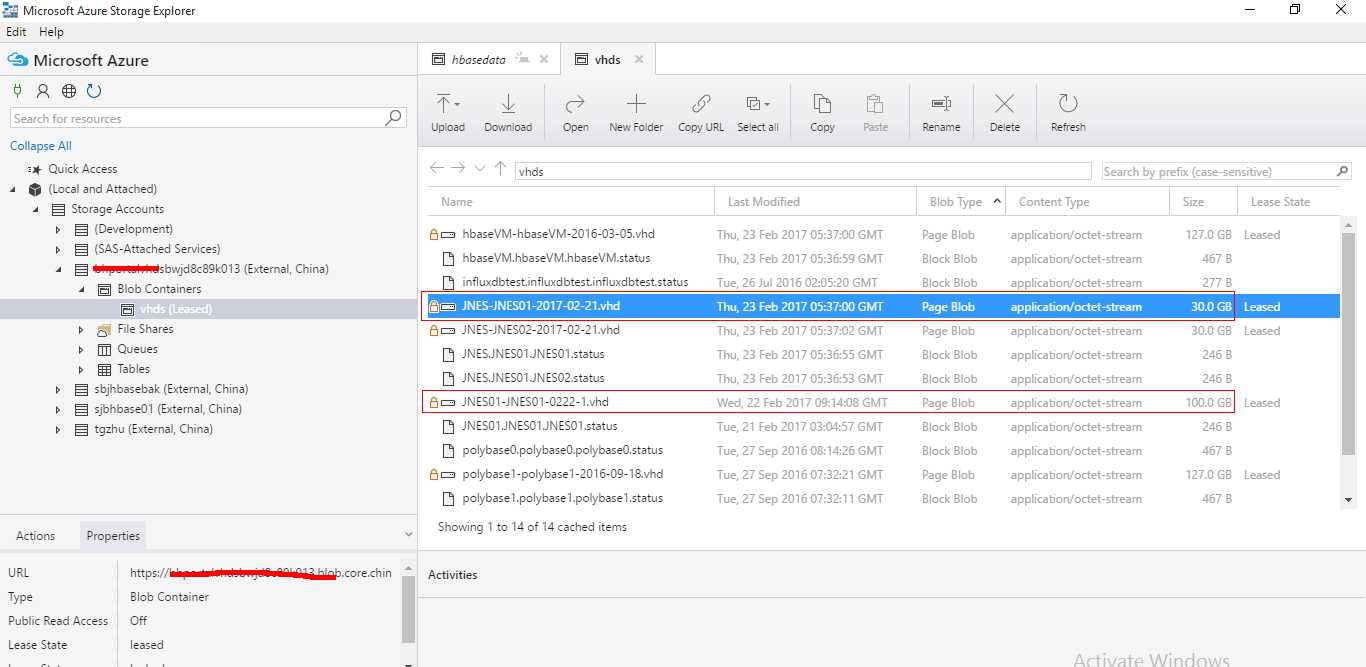Click the search magnifier in the resources box
1366x667 pixels.
[x=394, y=118]
